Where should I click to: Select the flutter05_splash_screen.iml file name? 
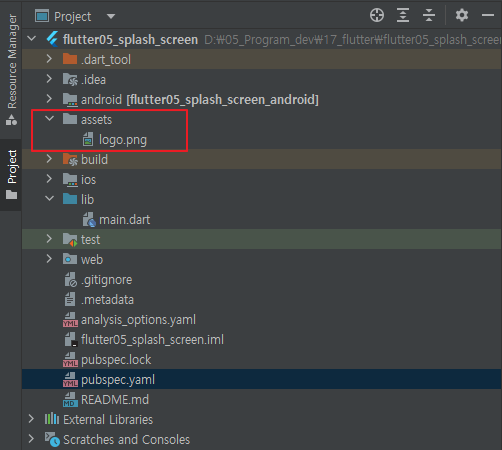point(152,340)
